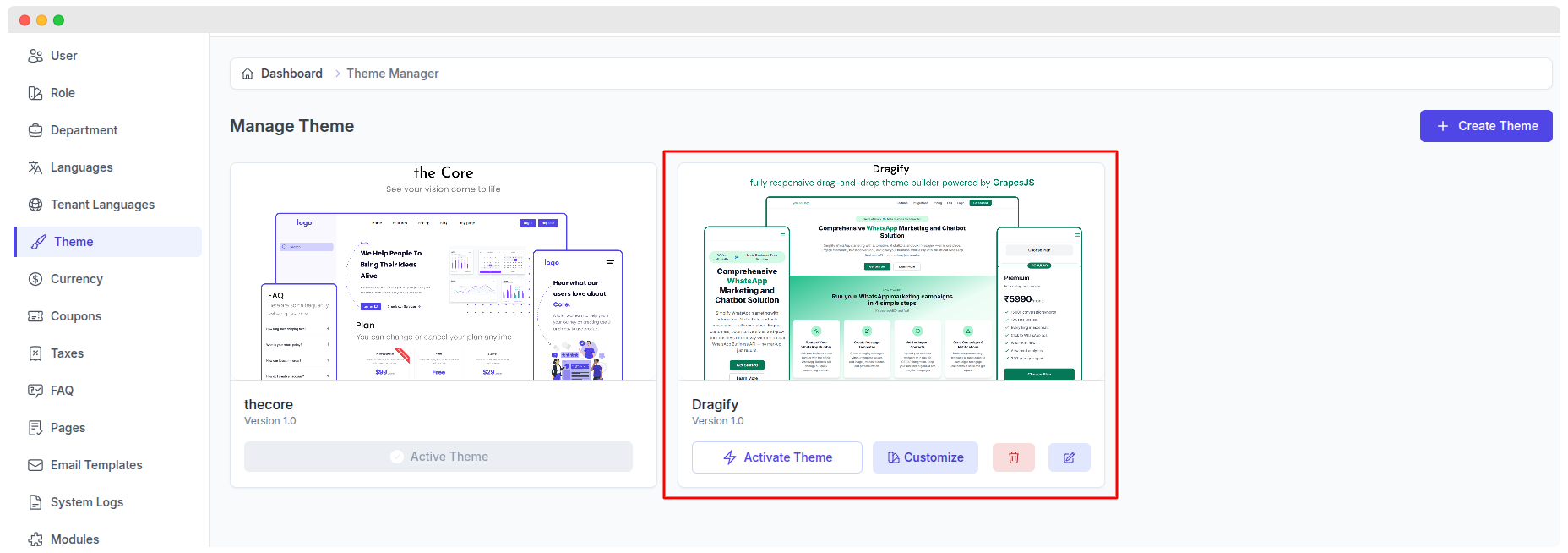The height and width of the screenshot is (553, 1568).
Task: Click the Dragify theme preview image
Action: pos(890,272)
